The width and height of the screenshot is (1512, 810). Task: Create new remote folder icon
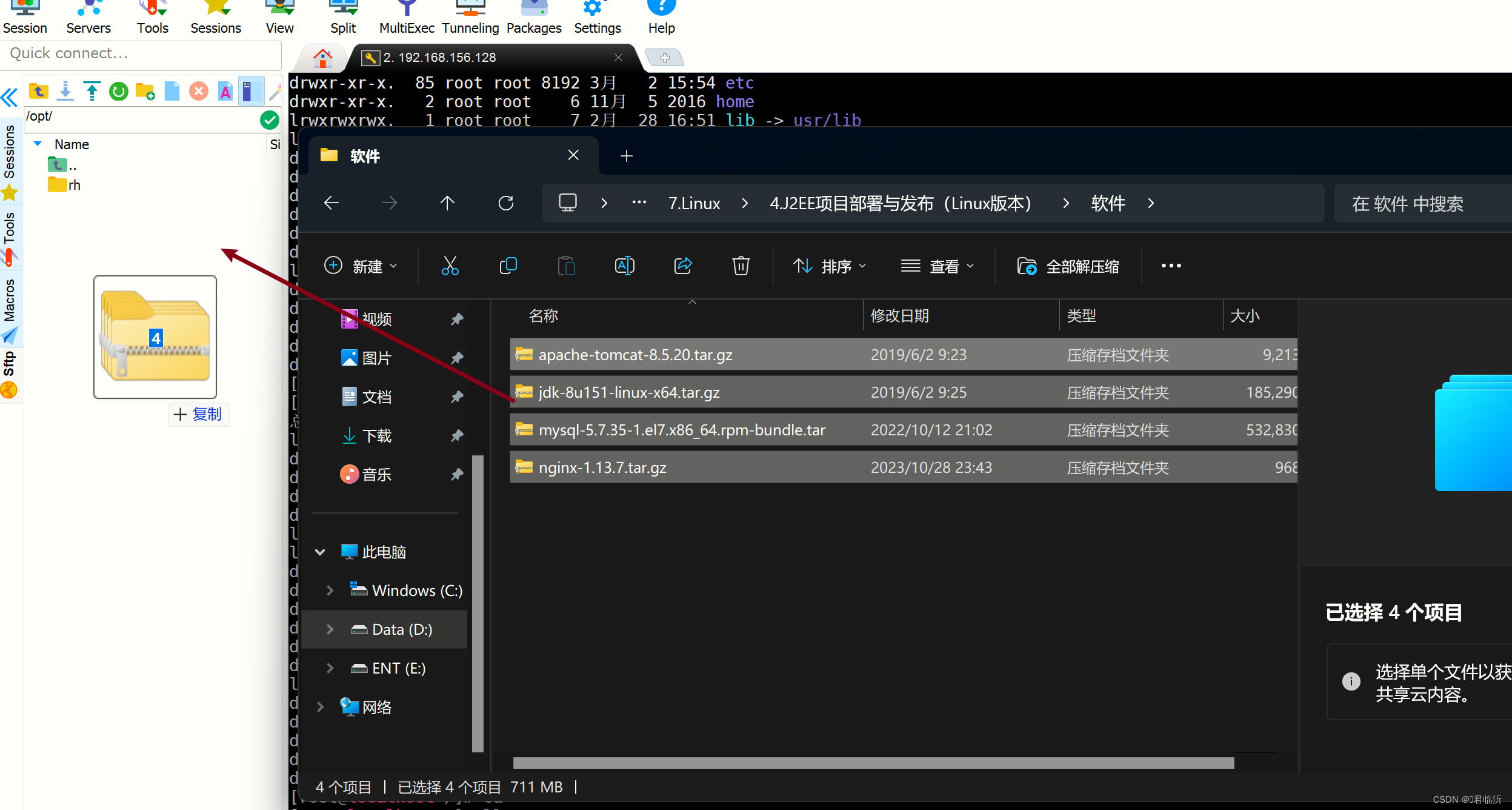tap(145, 92)
